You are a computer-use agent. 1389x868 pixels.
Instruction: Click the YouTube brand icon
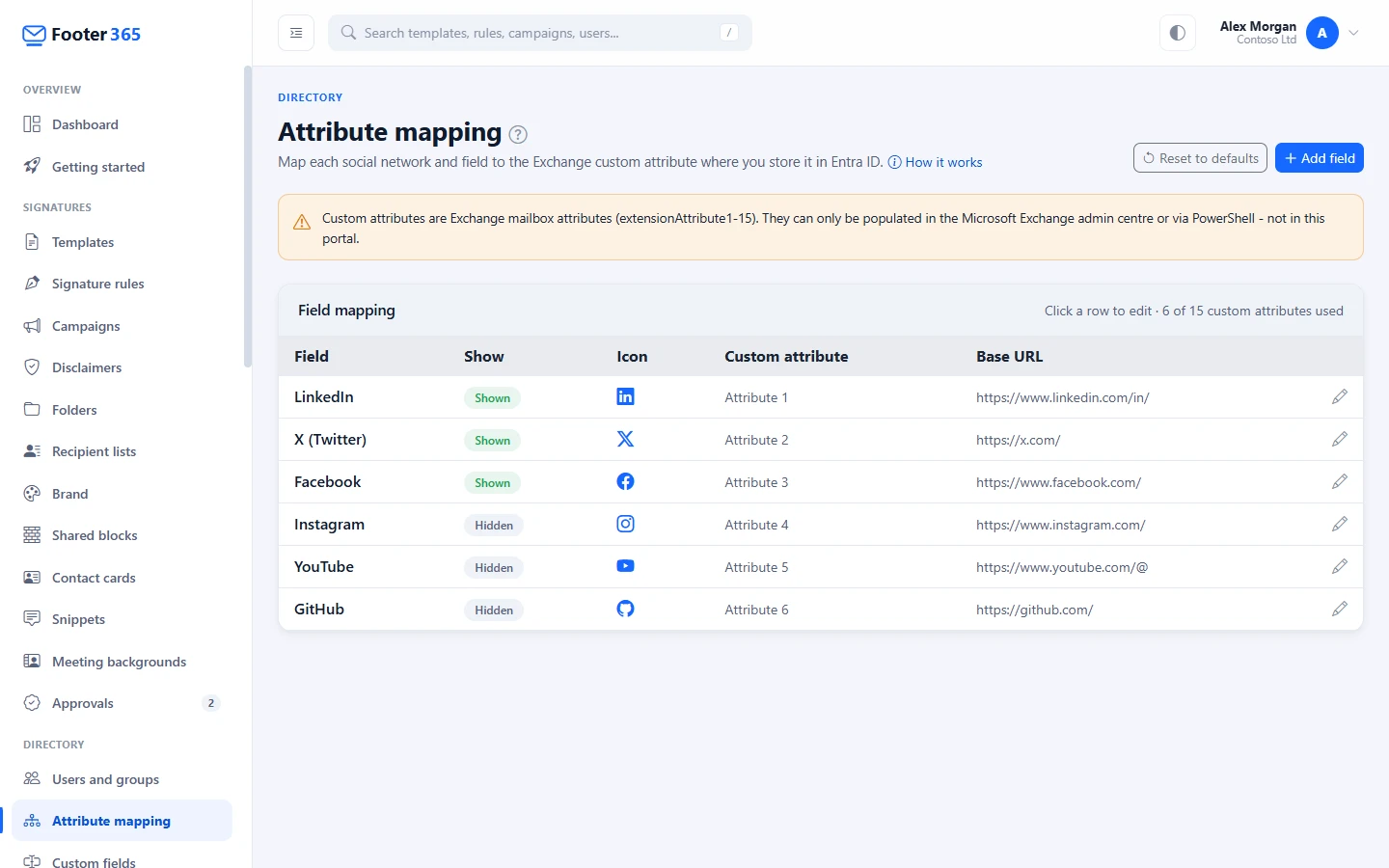tap(625, 566)
